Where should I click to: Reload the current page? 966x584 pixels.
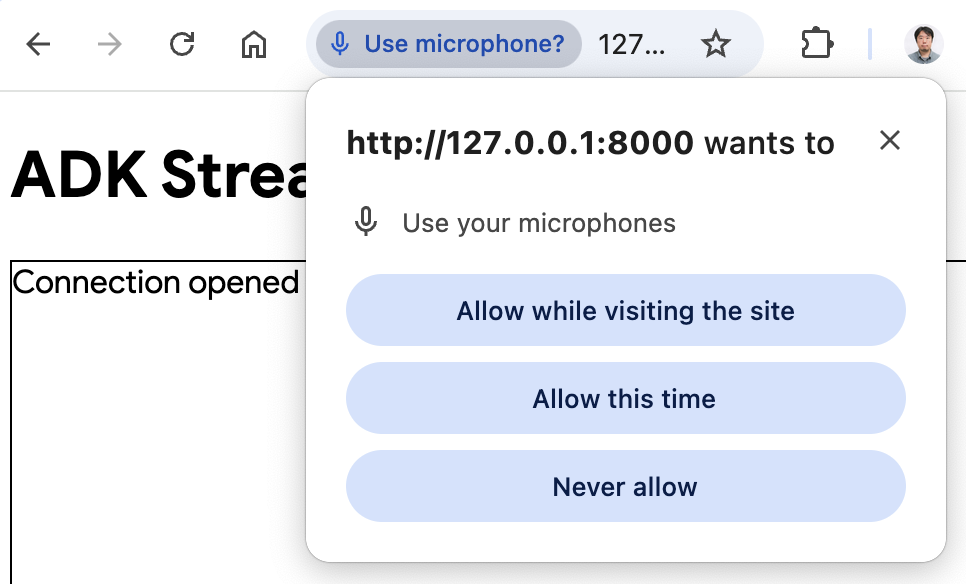point(181,44)
